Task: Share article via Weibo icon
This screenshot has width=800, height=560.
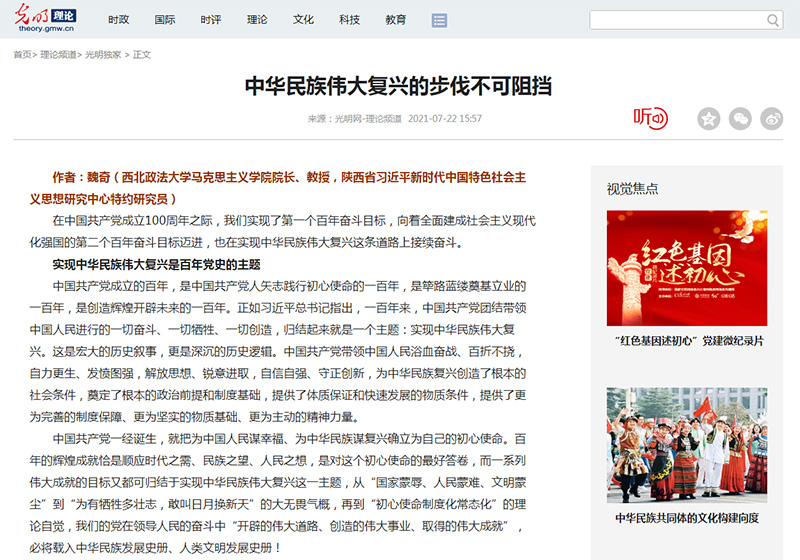Action: (x=772, y=118)
